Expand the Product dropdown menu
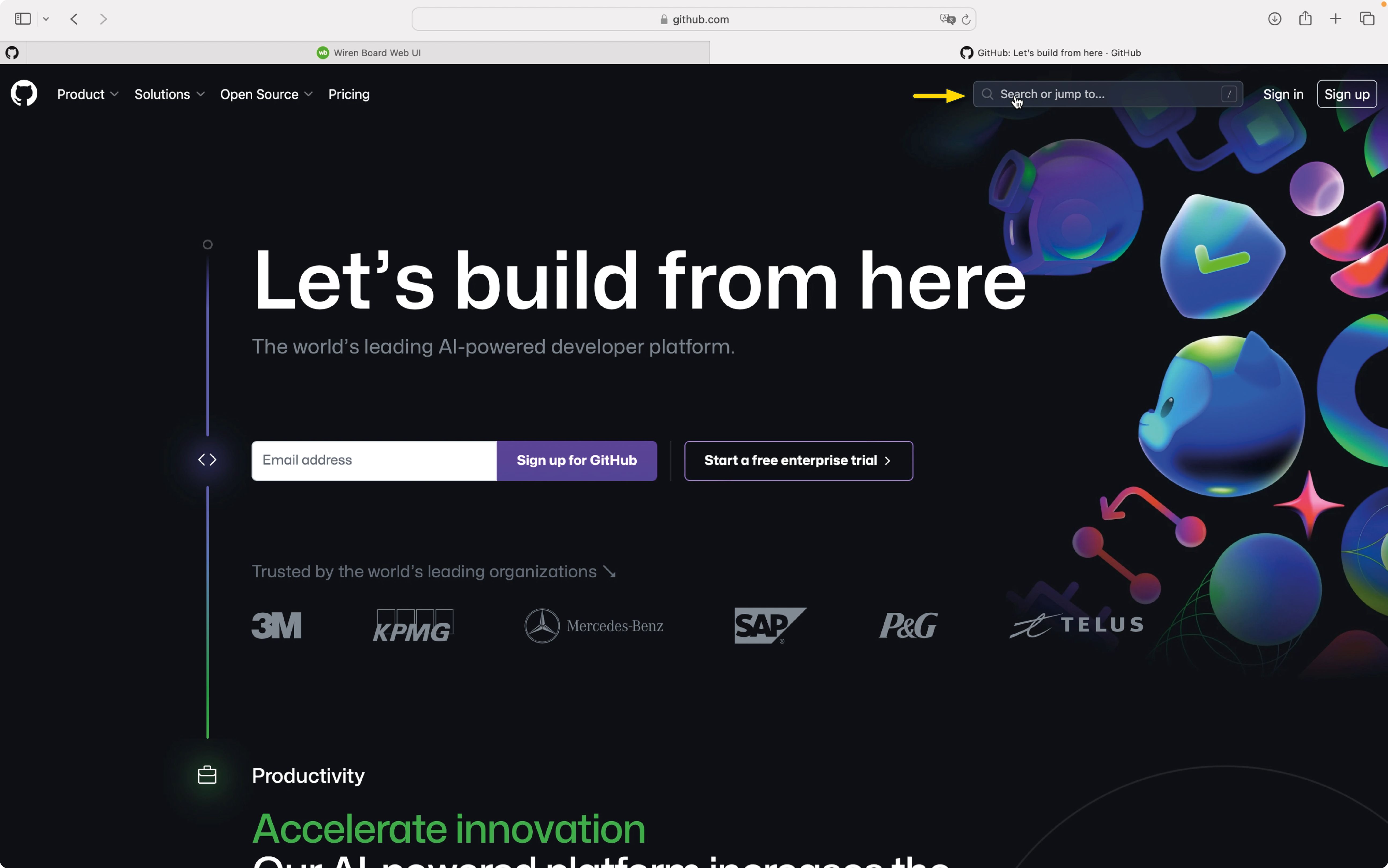Screen dimensions: 1388x868 point(88,94)
